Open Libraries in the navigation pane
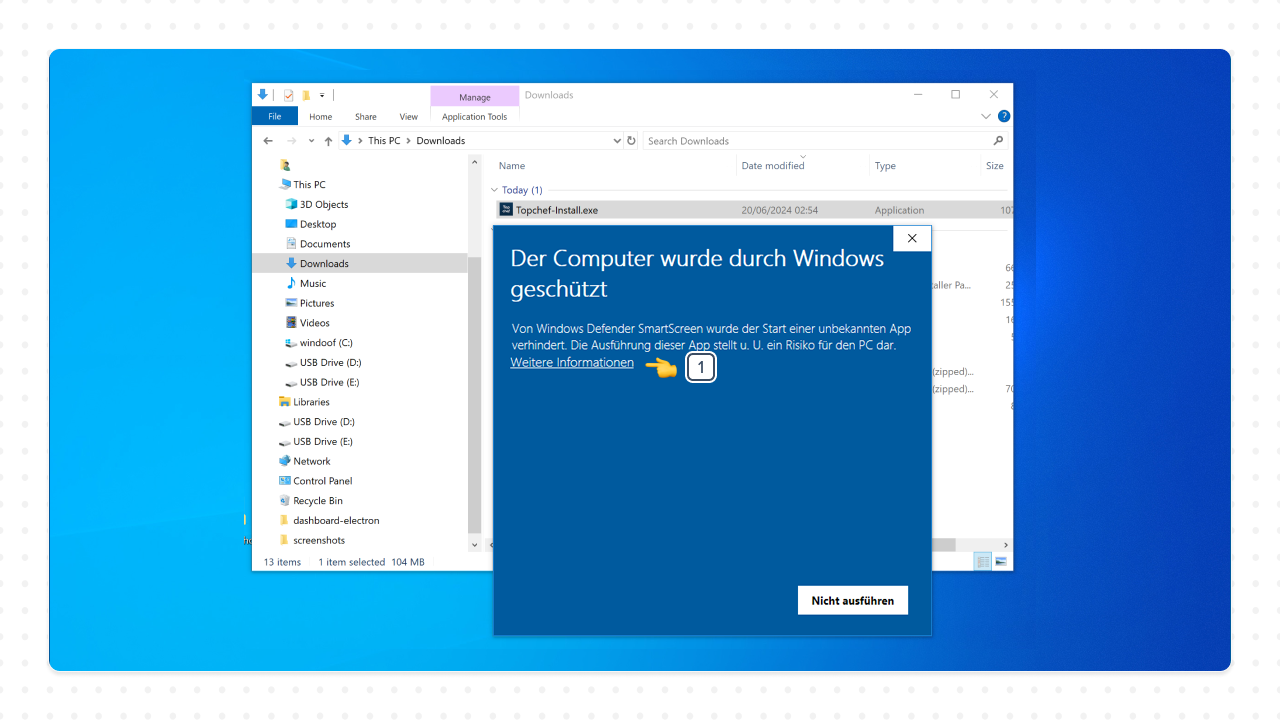1280x720 pixels. pyautogui.click(x=311, y=402)
